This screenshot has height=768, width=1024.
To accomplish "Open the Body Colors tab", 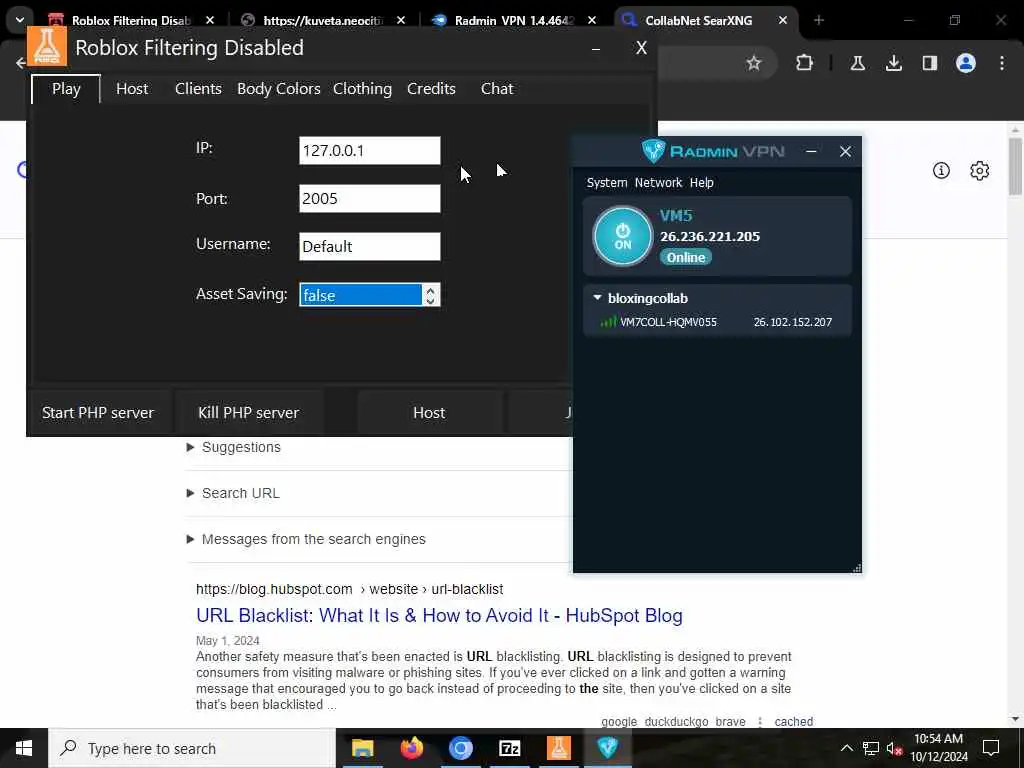I will point(279,89).
